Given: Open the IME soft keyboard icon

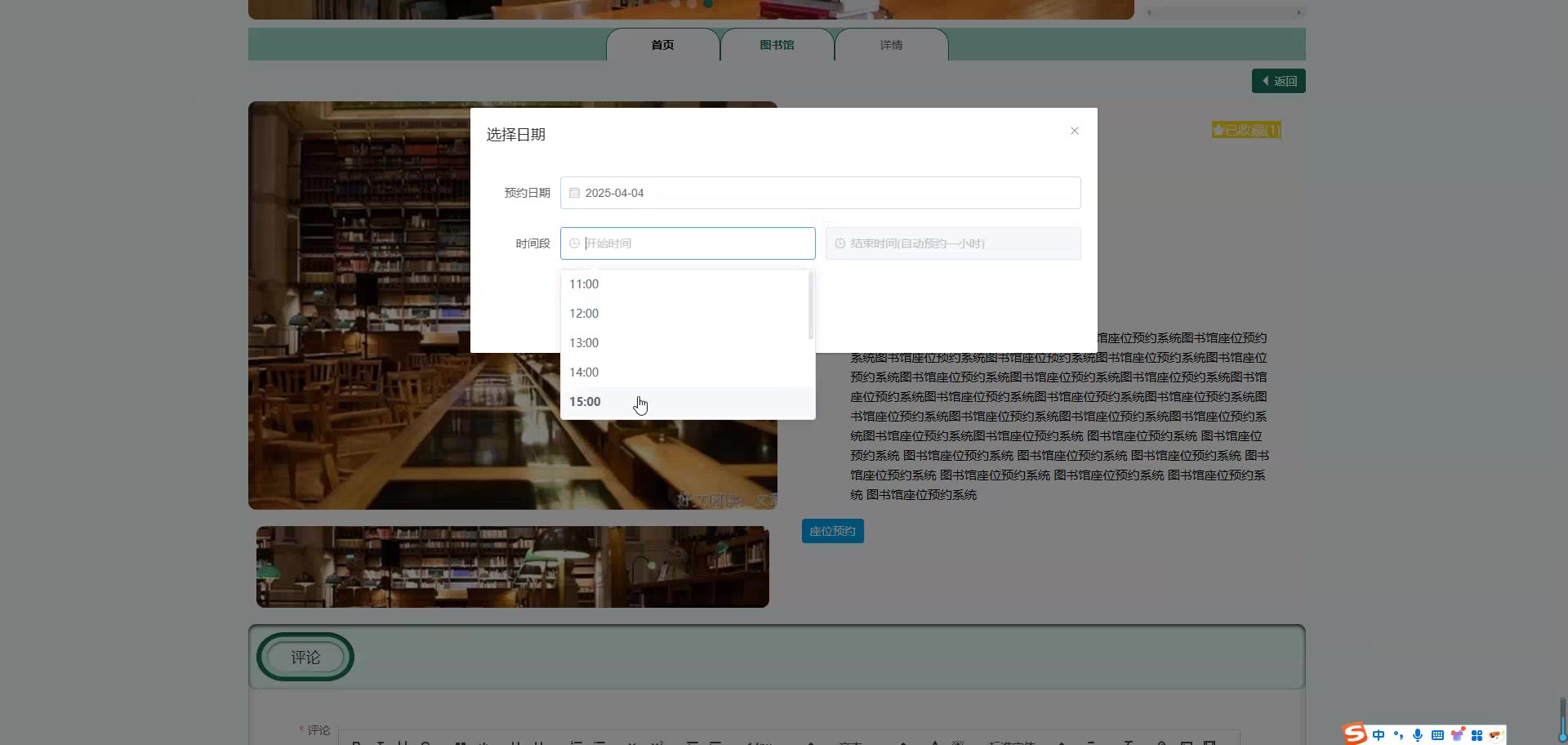Looking at the screenshot, I should point(1437,735).
